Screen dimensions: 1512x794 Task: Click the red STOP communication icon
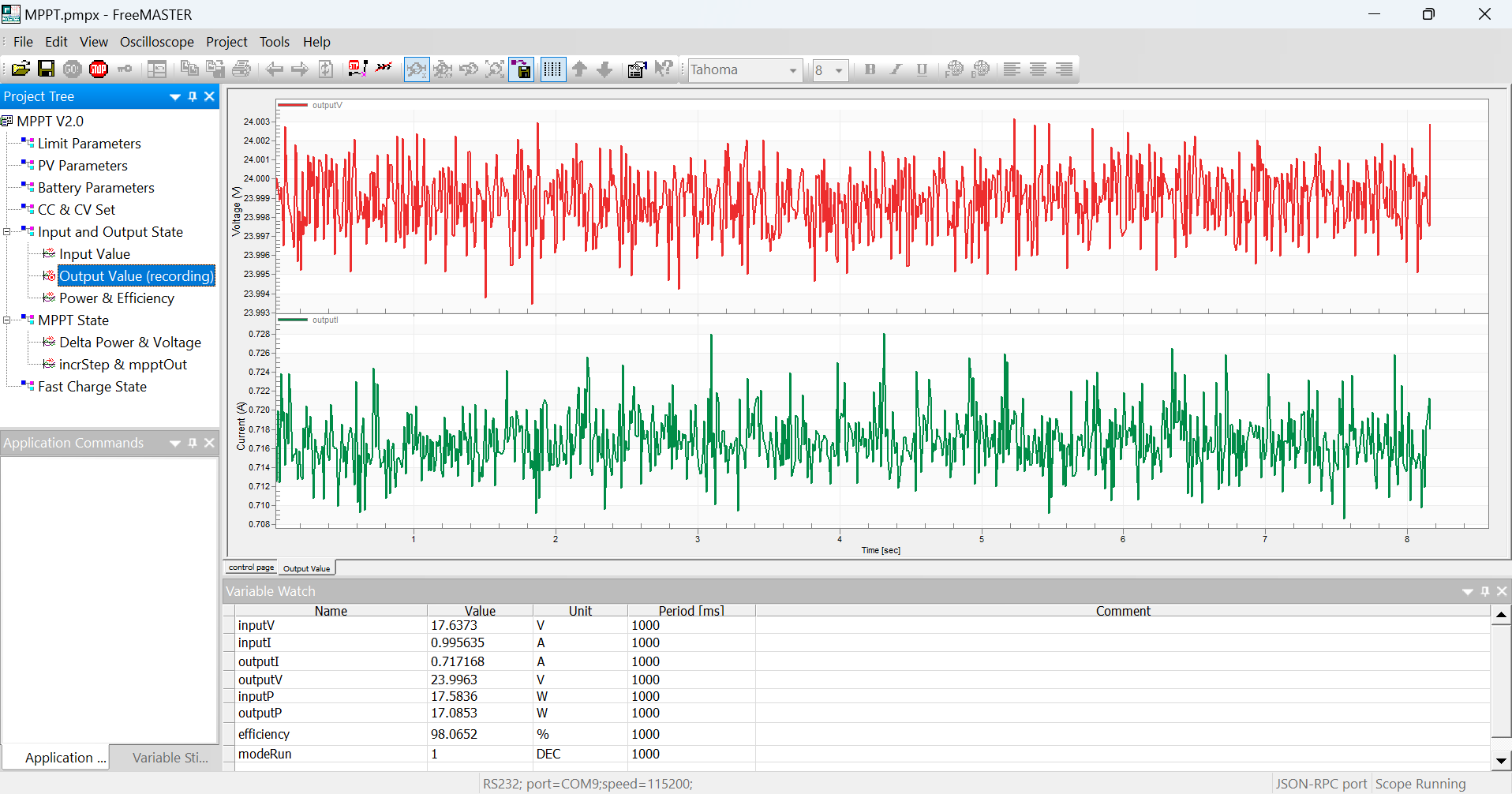[99, 69]
